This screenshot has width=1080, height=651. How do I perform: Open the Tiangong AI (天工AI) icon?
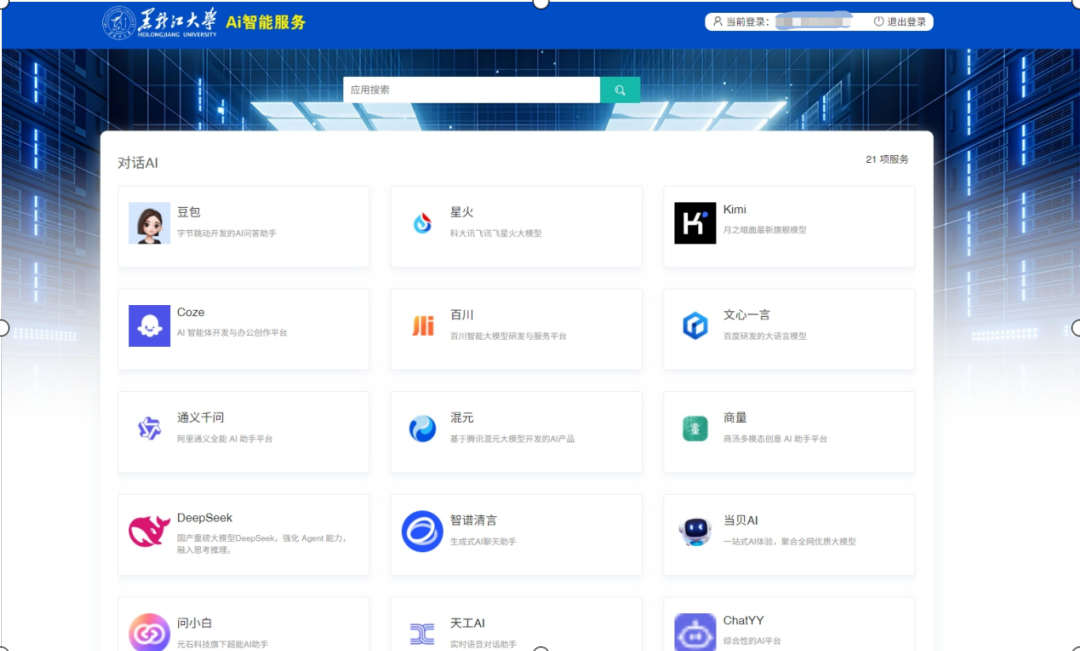pos(422,633)
